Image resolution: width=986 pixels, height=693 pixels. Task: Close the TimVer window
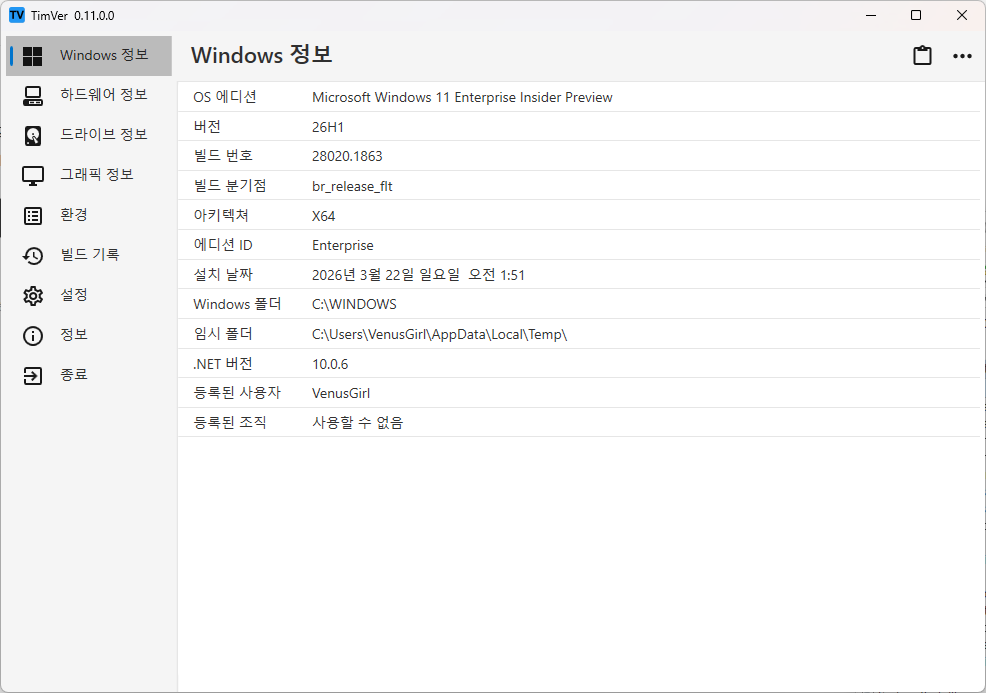pos(961,15)
